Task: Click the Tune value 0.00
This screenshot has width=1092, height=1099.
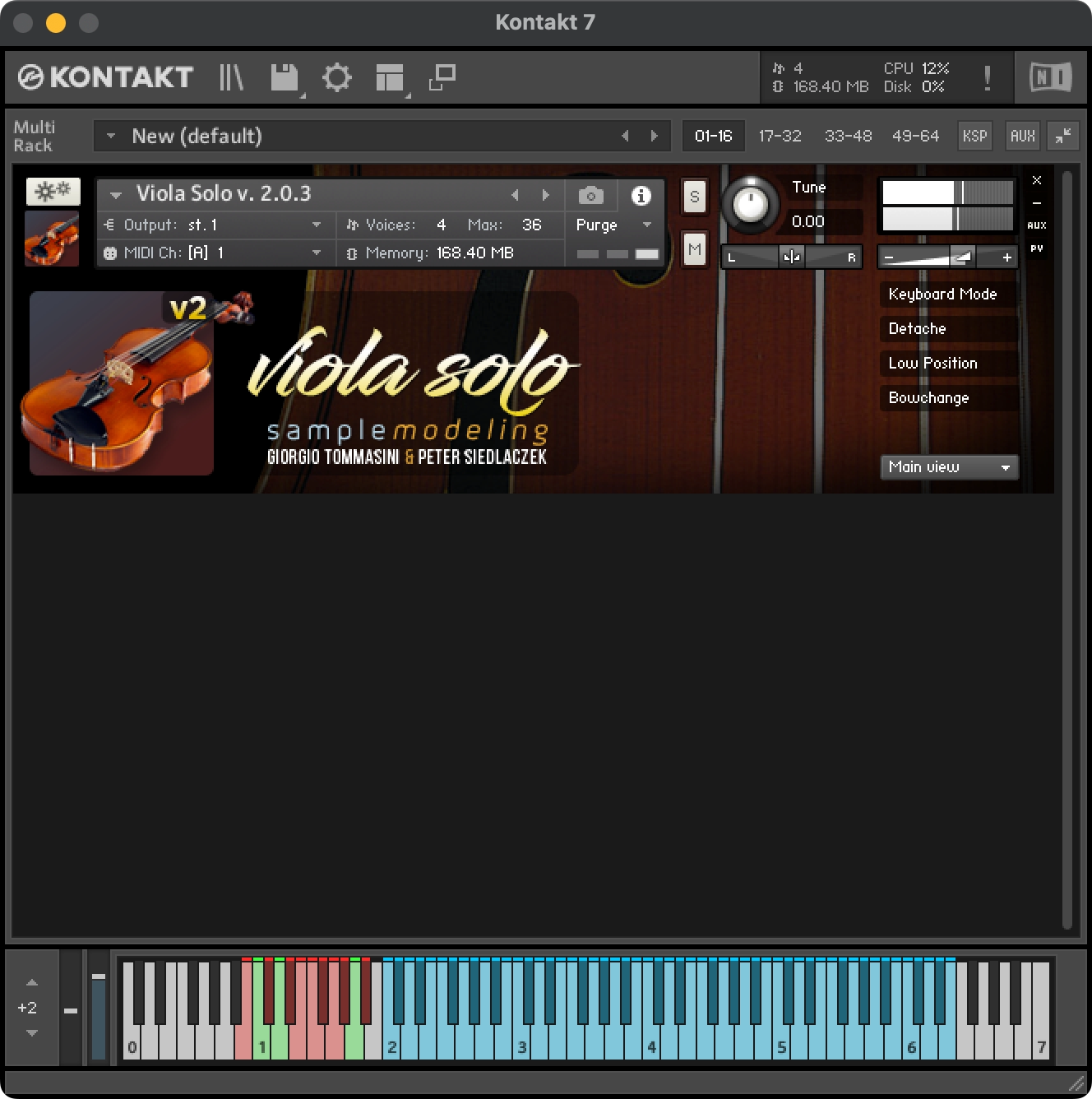Action: point(807,221)
